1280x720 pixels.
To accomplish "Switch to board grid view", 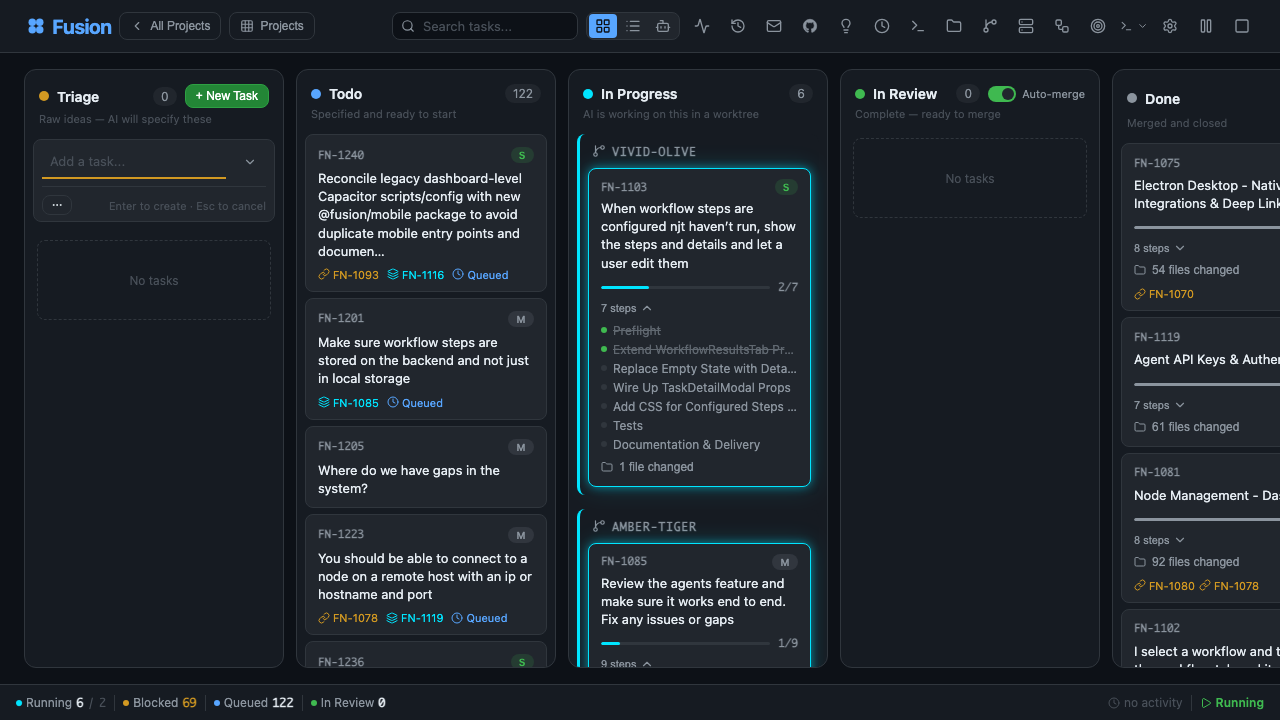I will tap(603, 26).
